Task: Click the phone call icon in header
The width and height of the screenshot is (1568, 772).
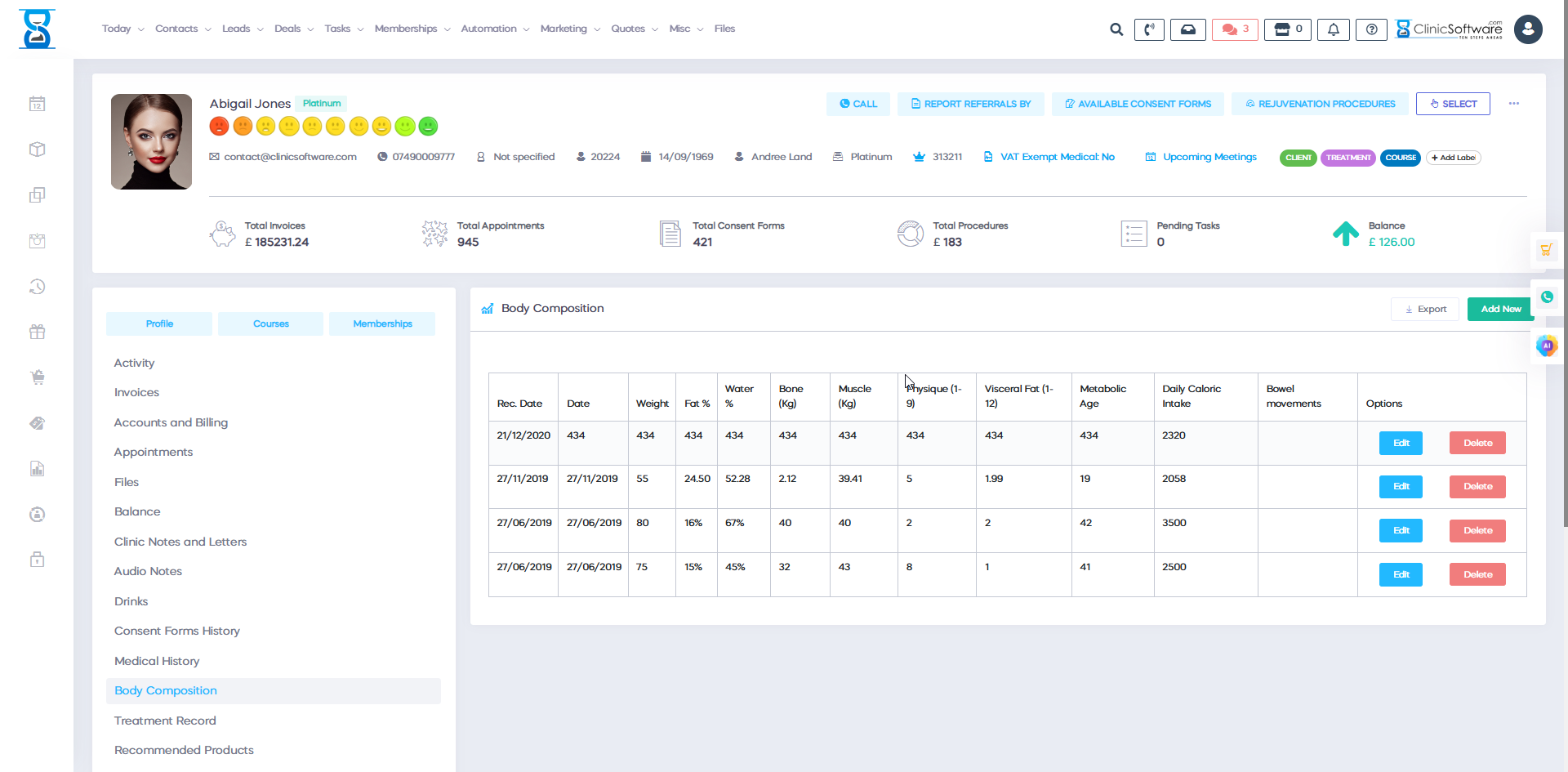Action: 1149,29
